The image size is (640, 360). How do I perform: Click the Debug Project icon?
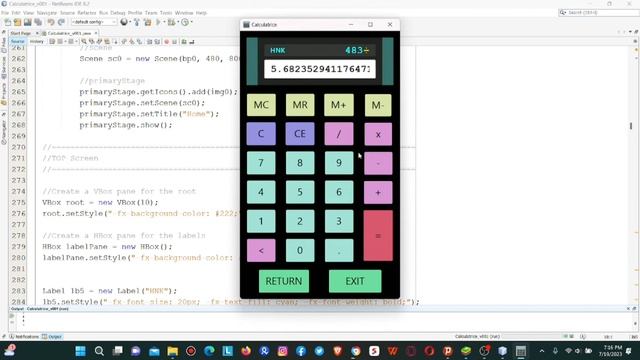(x=171, y=22)
